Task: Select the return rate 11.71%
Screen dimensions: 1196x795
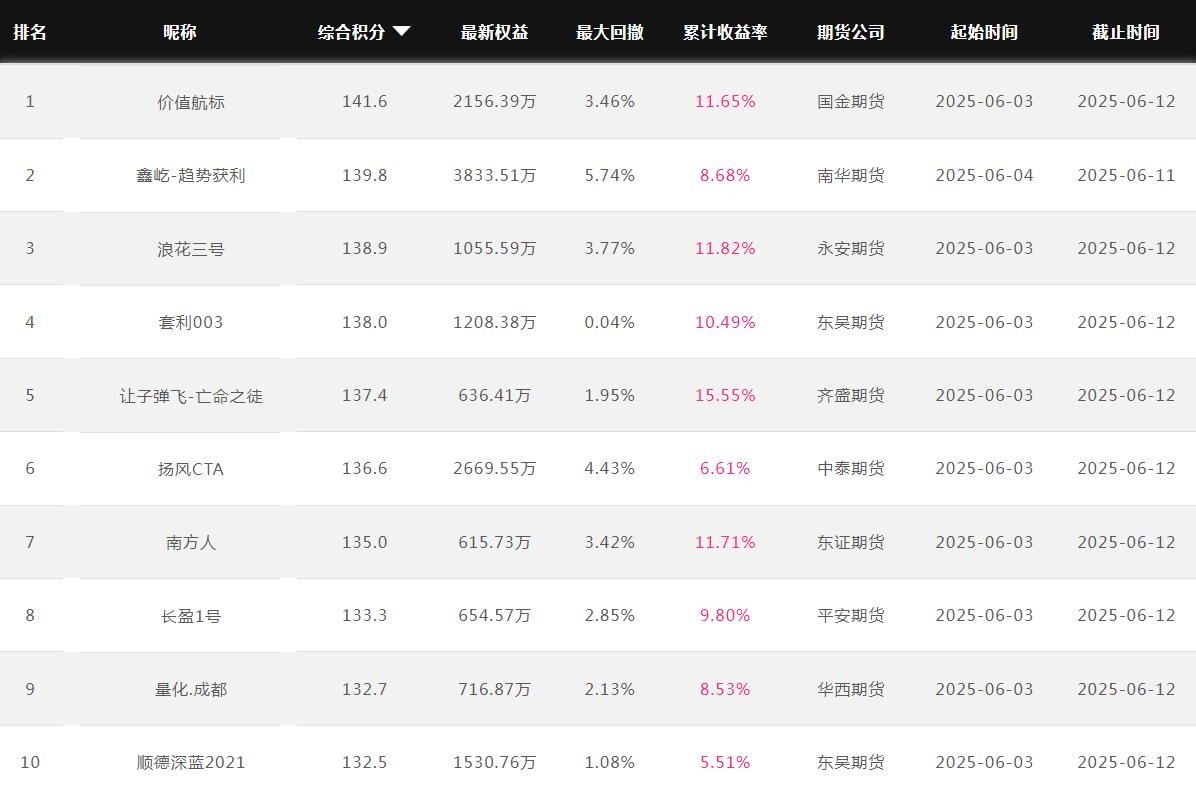Action: 725,542
